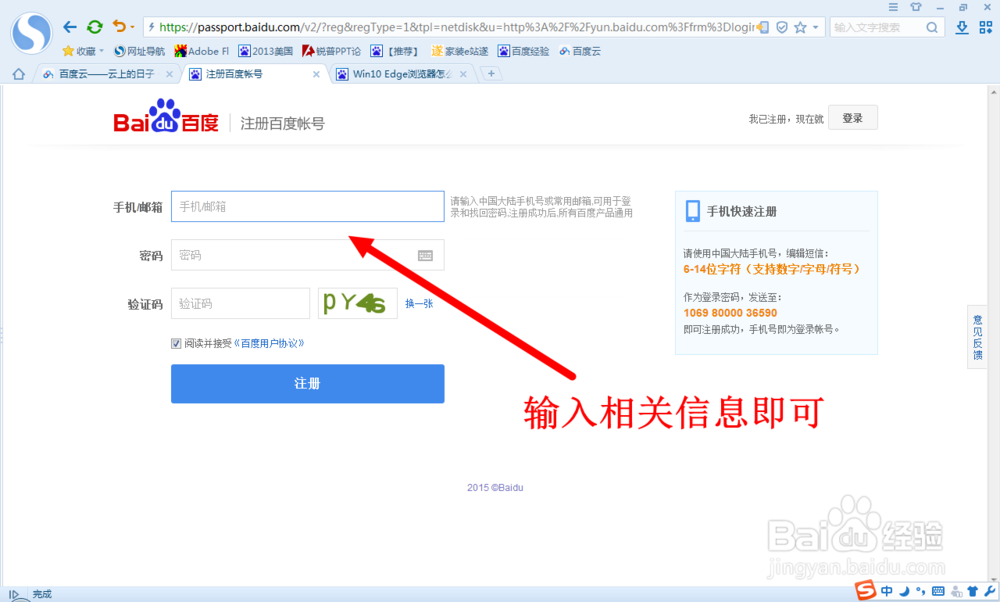Click the 1069 80000 36590 number text
The width and height of the screenshot is (1000, 602).
click(x=730, y=313)
